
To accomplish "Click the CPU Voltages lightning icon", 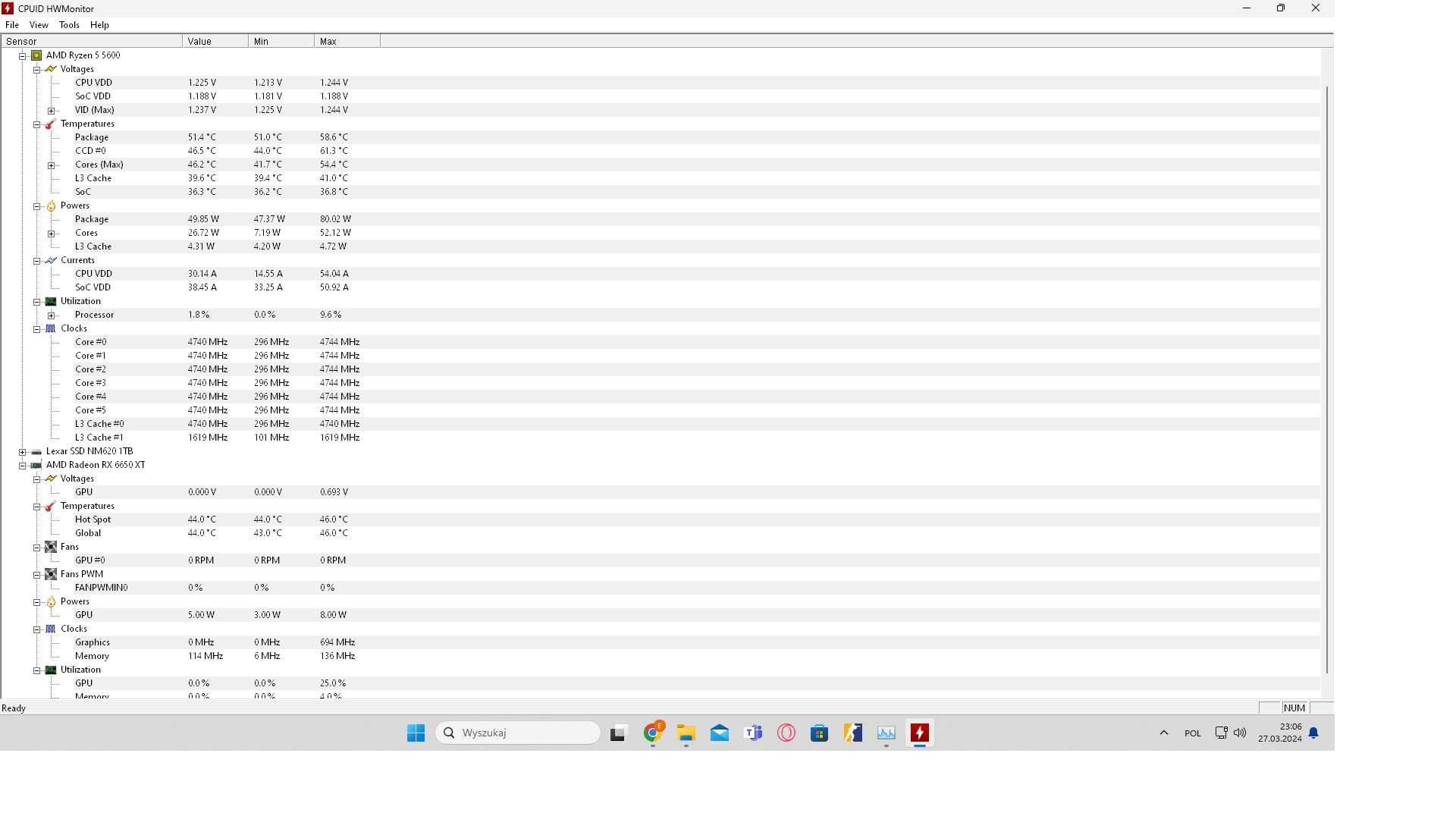I will point(51,69).
